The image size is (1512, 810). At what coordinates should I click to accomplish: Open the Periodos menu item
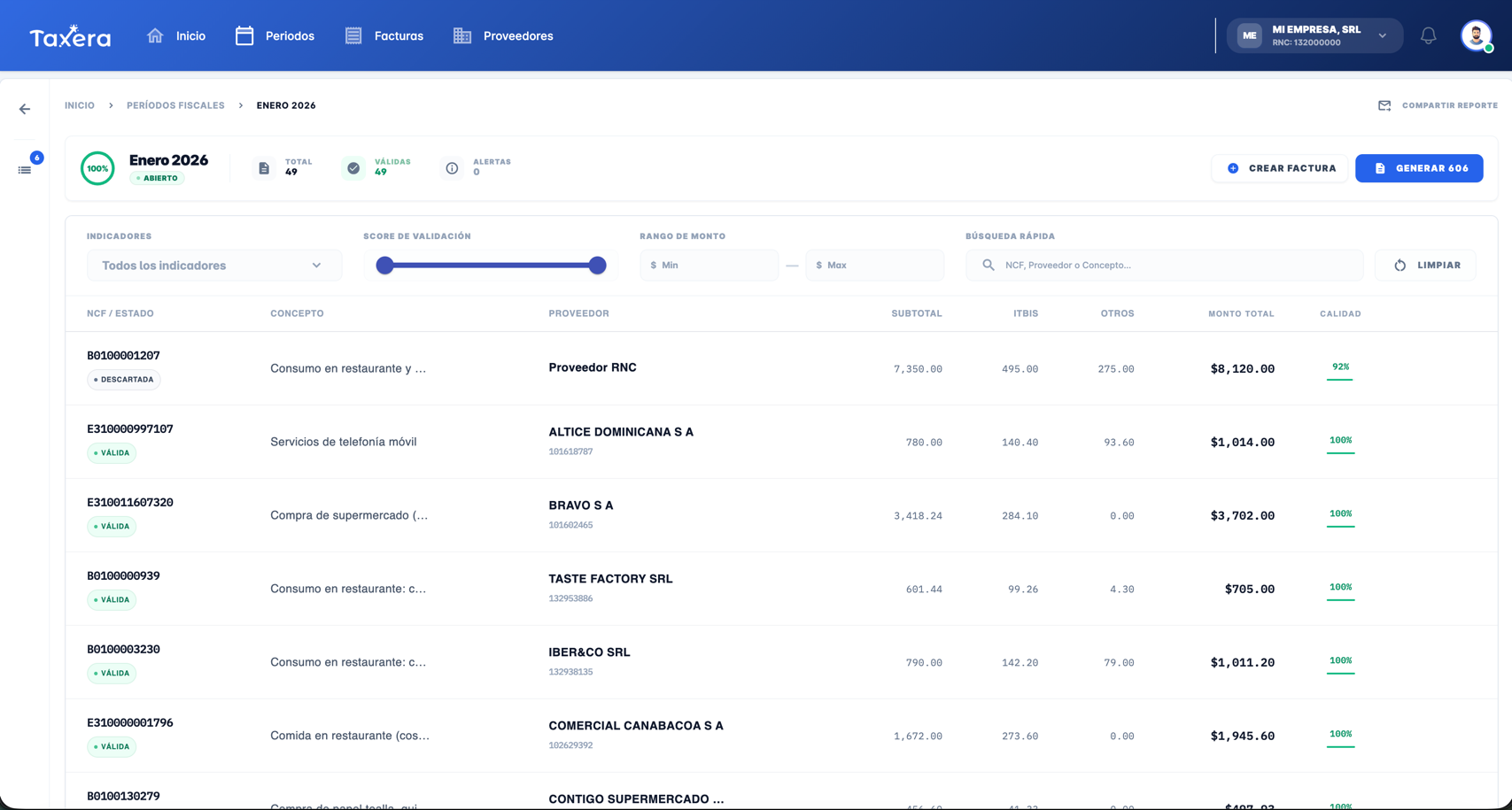pos(290,36)
